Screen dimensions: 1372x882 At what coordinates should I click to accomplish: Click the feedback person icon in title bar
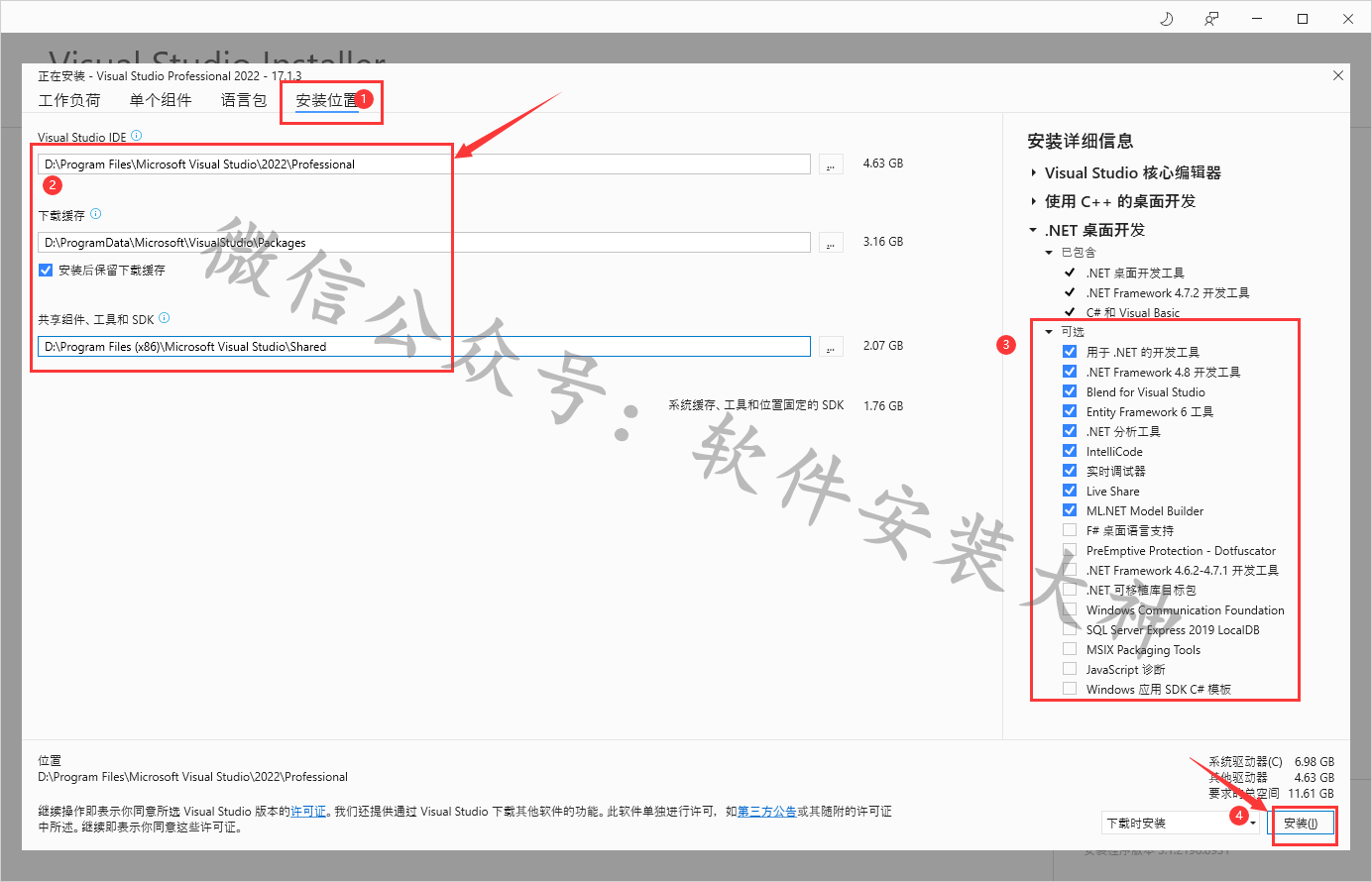[x=1211, y=19]
